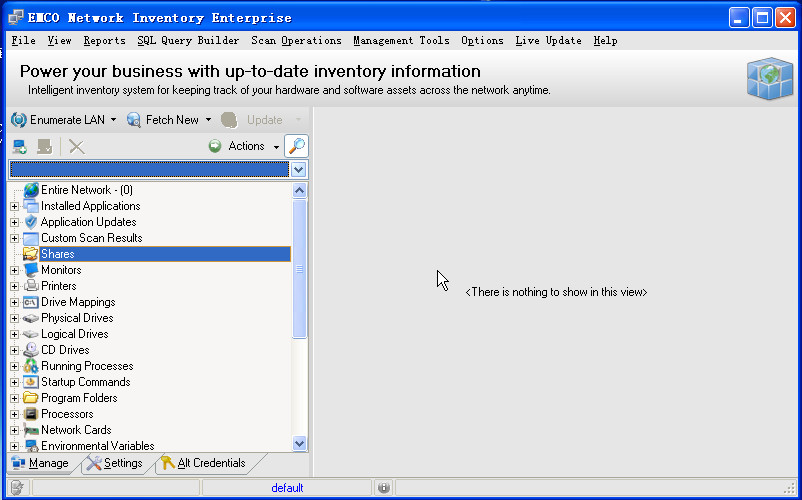Screen dimensions: 802x500
Task: Click the status bar lock icon
Action: 384,488
